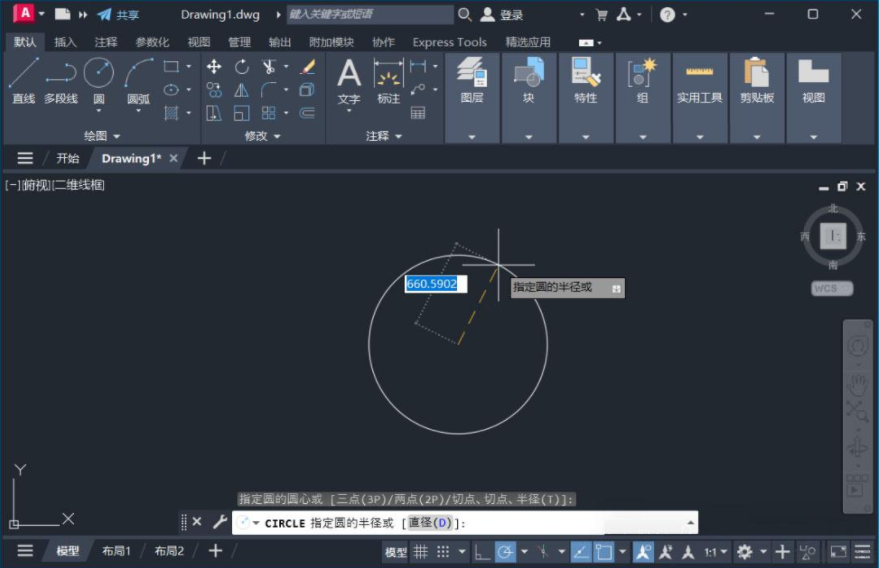Select the Ellipse draw tool
This screenshot has width=879, height=568.
(171, 90)
